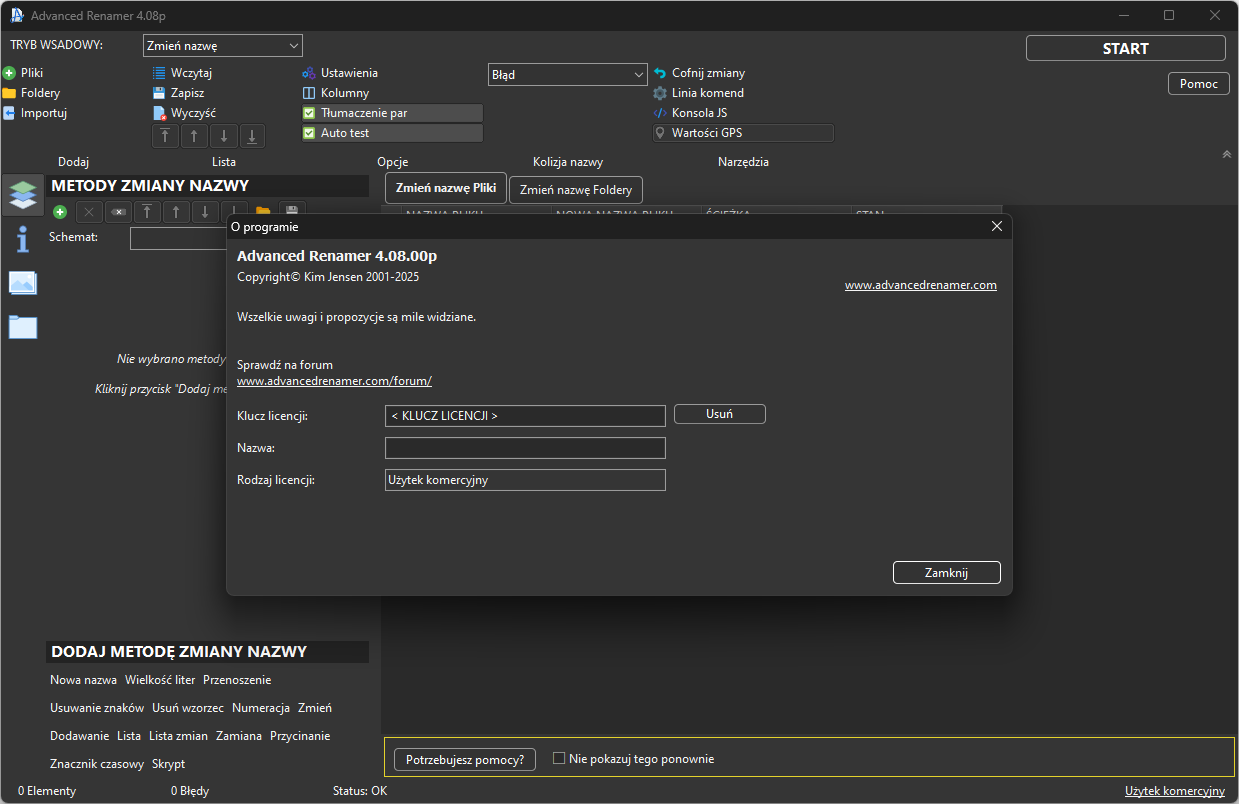Add the Usuwanie znaków method
This screenshot has width=1239, height=804.
coord(97,708)
